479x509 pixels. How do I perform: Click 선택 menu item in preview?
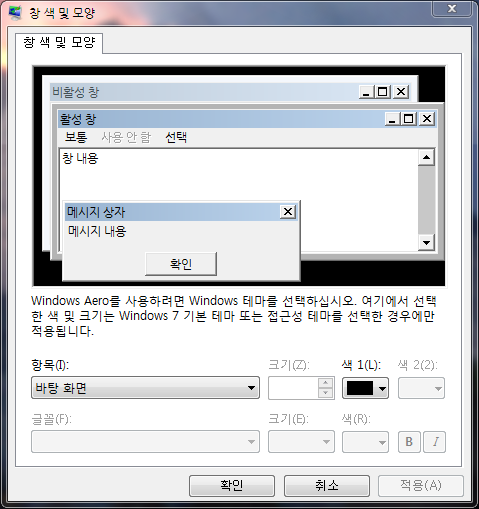[176, 137]
